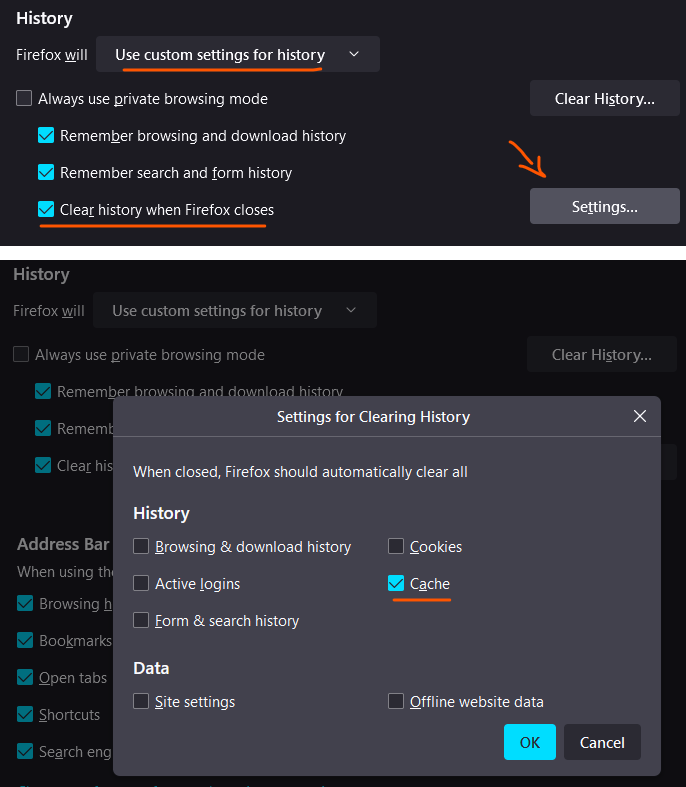Enable 'Site settings' under Data
The image size is (686, 787).
click(x=141, y=701)
